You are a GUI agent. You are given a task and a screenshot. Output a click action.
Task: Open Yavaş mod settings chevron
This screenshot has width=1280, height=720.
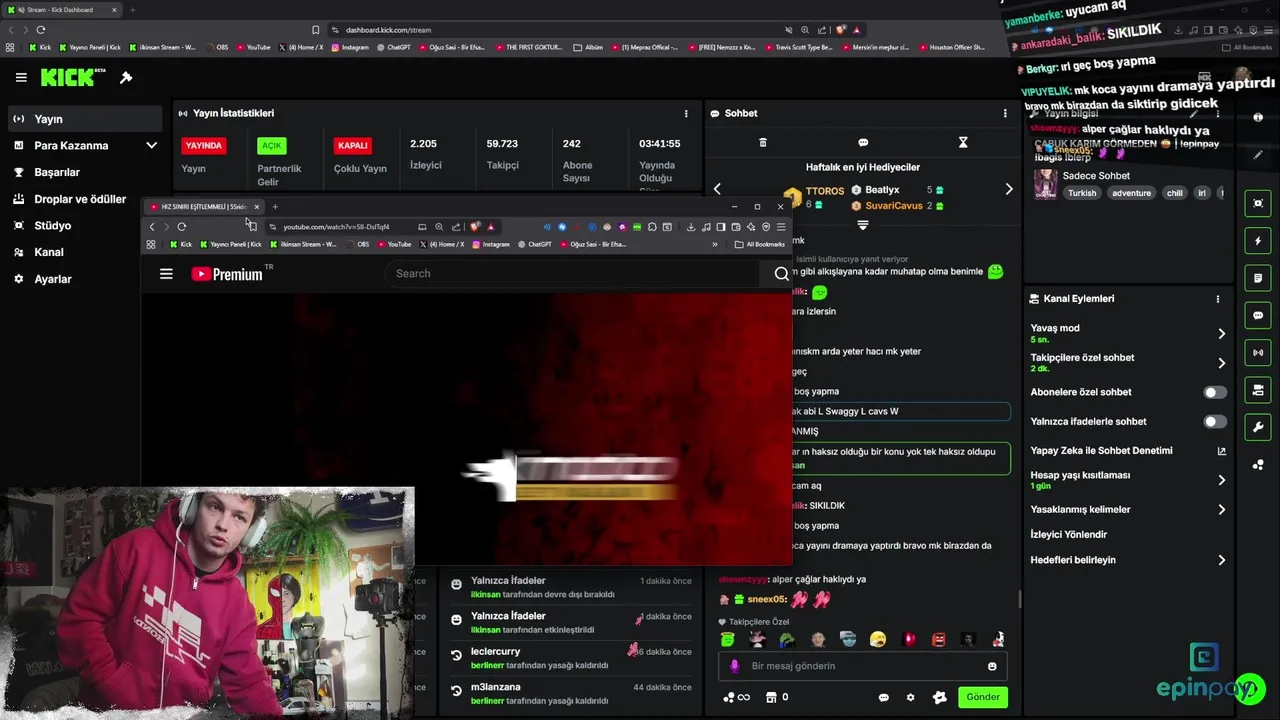pyautogui.click(x=1221, y=333)
